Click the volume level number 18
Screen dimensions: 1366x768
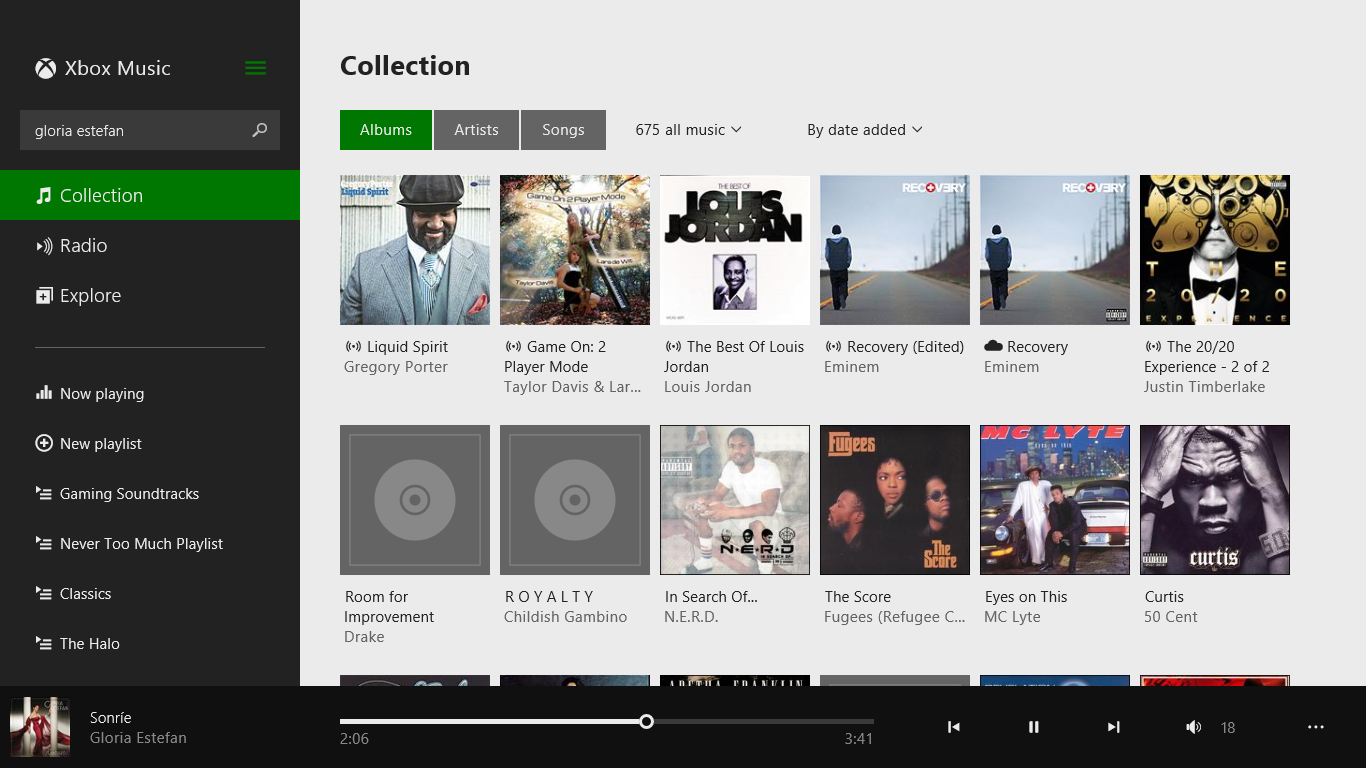(x=1228, y=728)
